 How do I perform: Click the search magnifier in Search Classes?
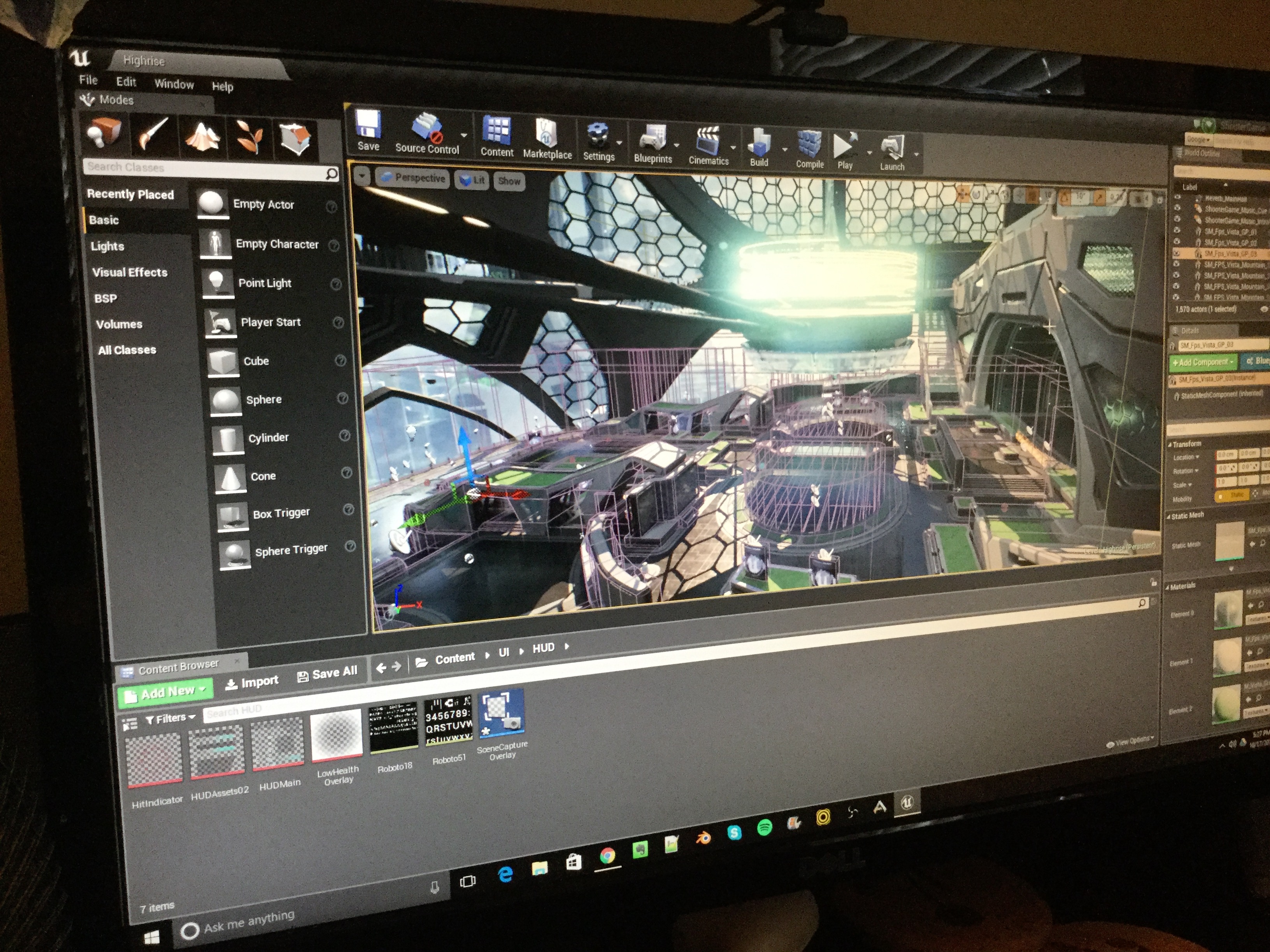tap(331, 173)
